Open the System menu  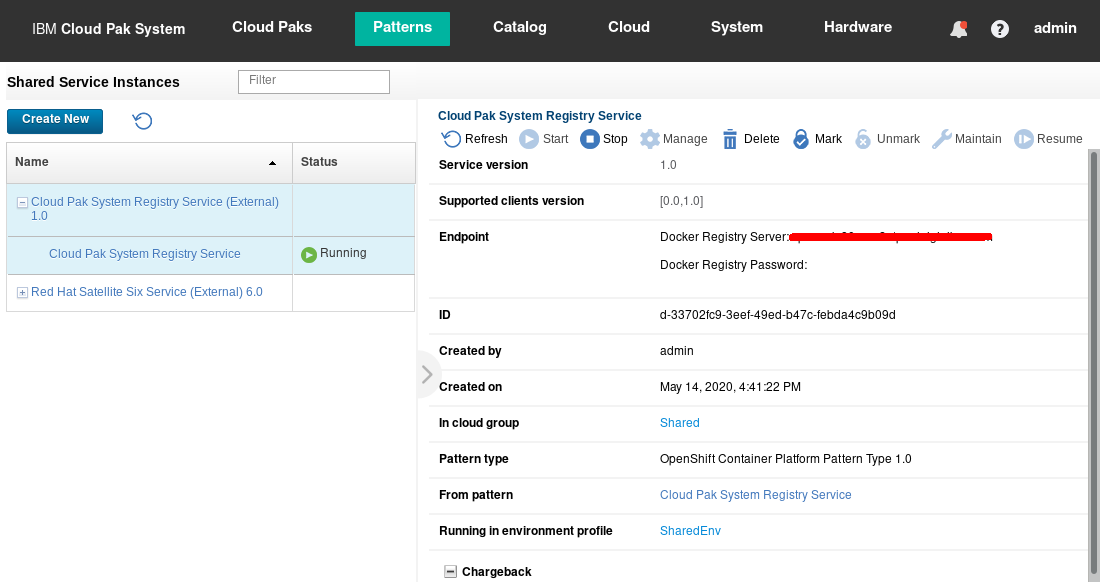737,27
